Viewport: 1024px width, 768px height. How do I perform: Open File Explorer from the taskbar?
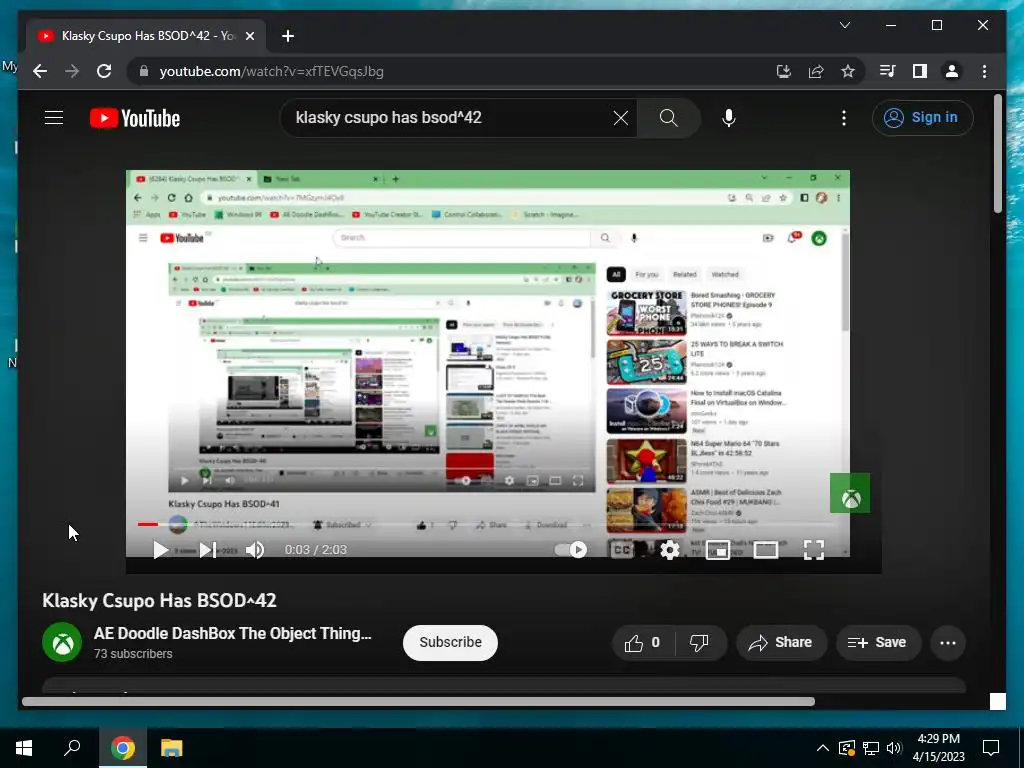point(171,748)
